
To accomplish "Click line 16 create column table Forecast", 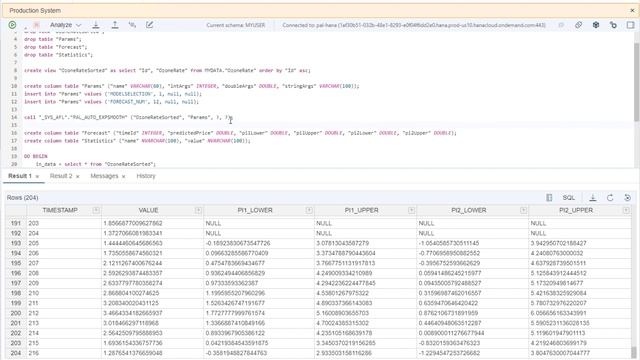I will coord(240,133).
